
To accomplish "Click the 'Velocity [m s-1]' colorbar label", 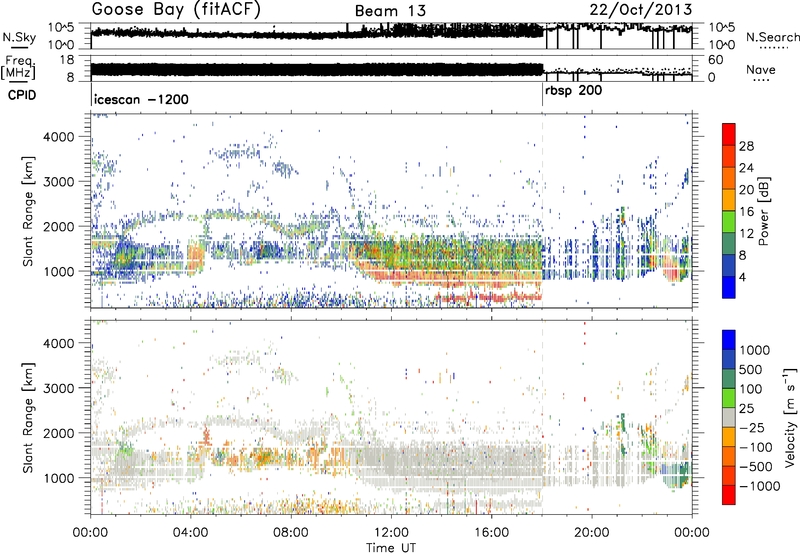I will (790, 417).
